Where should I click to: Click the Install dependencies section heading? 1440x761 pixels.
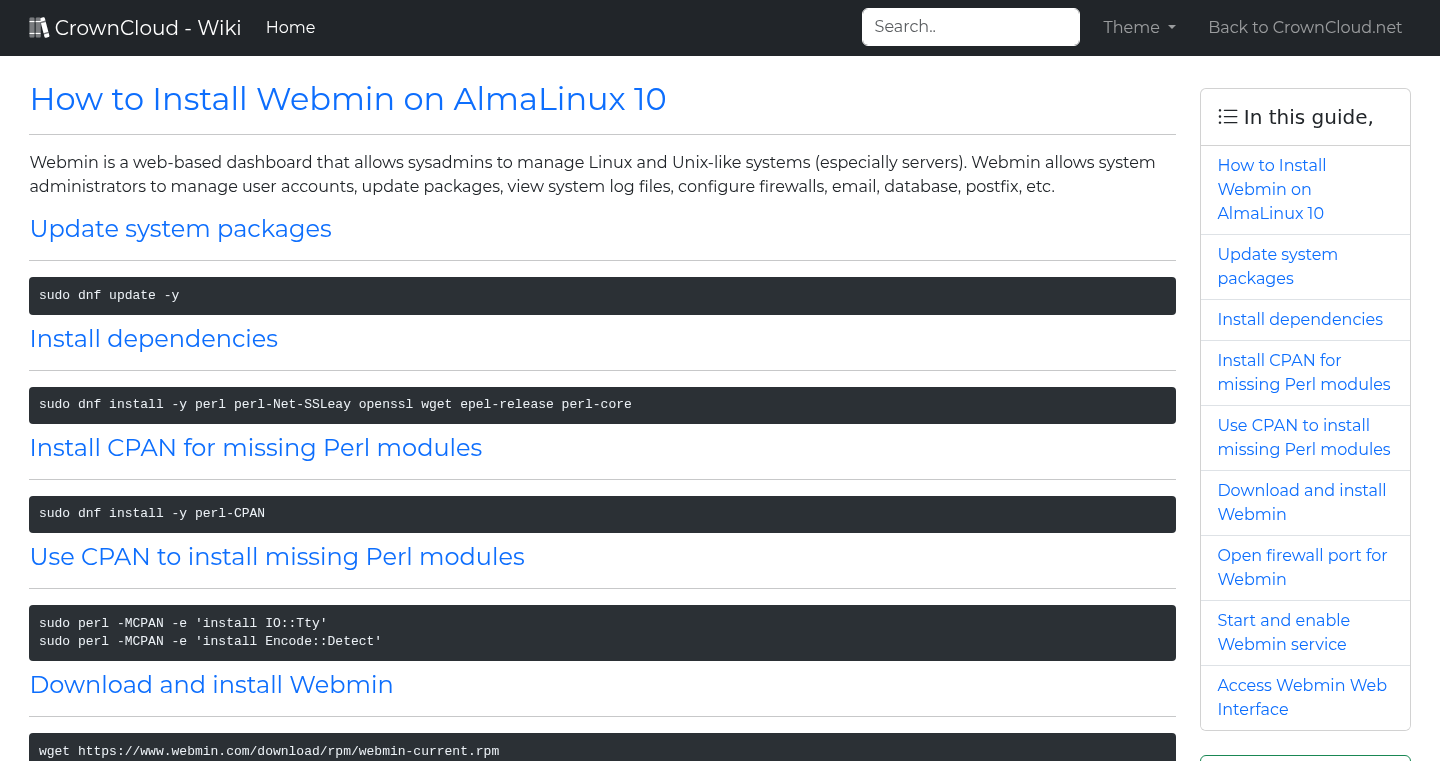[154, 339]
